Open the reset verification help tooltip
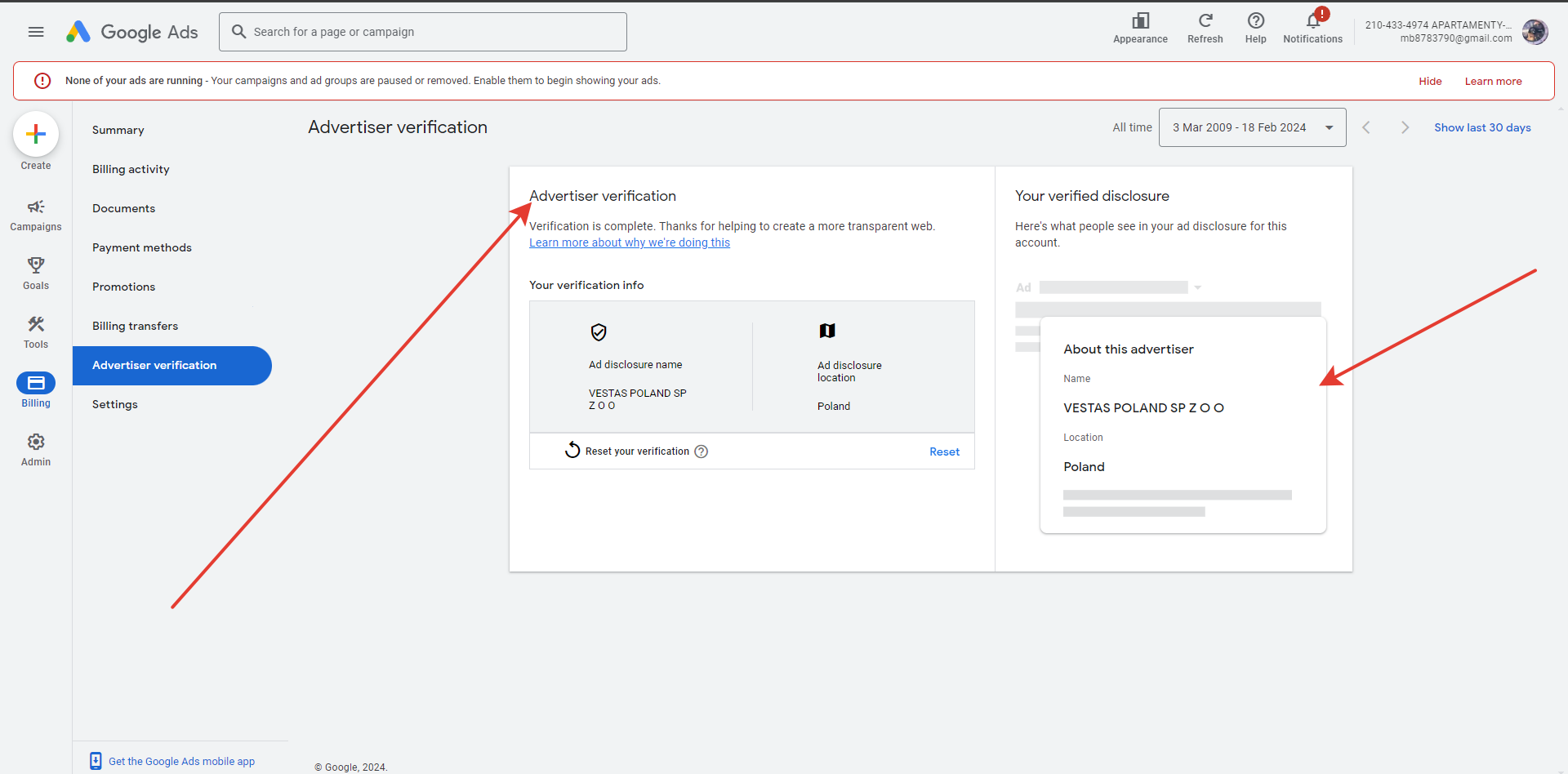This screenshot has height=774, width=1568. 702,451
